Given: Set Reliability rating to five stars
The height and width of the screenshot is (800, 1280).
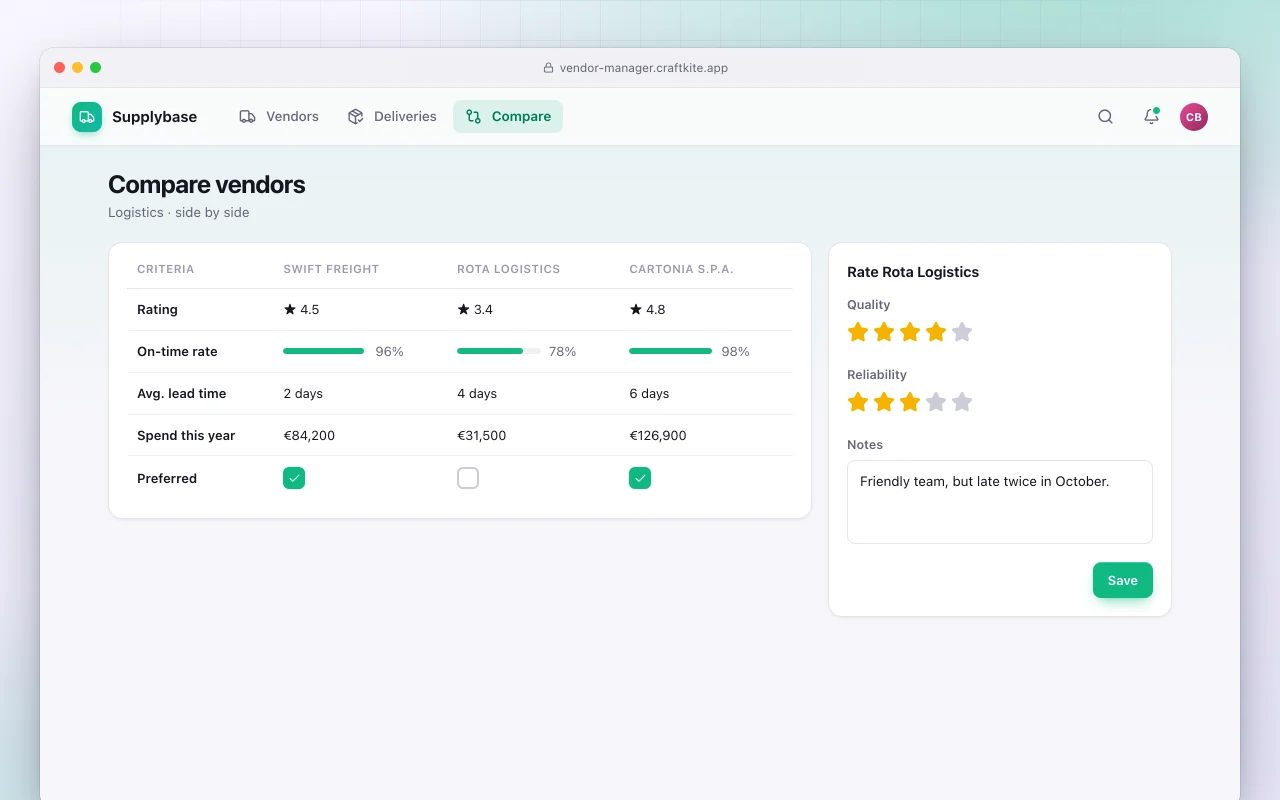Looking at the screenshot, I should click(962, 402).
